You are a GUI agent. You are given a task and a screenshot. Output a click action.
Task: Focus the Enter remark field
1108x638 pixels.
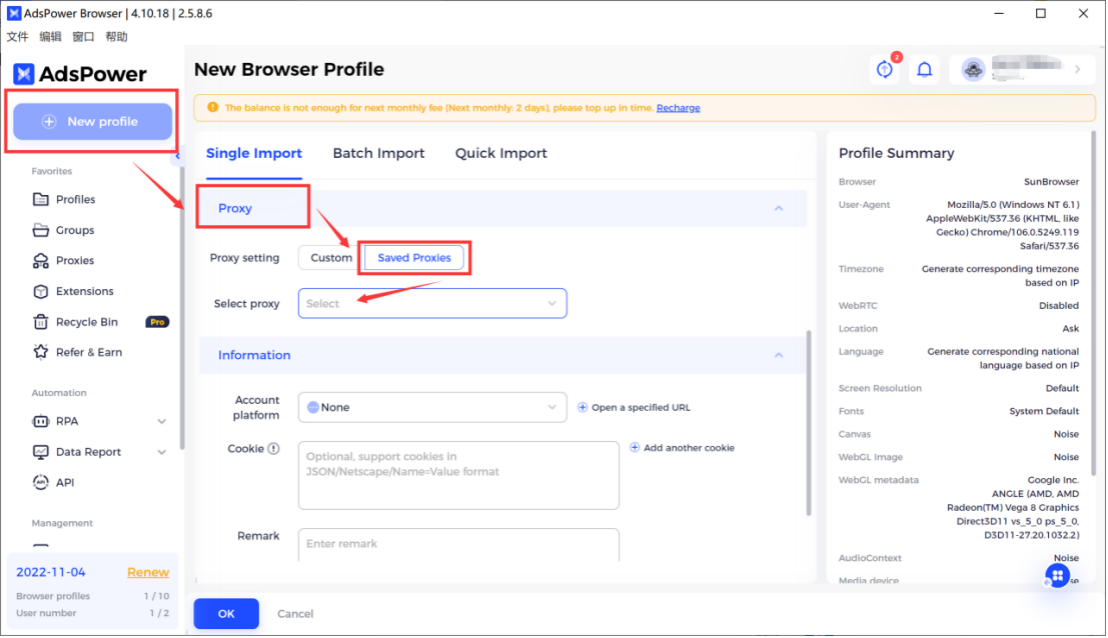[x=459, y=545]
